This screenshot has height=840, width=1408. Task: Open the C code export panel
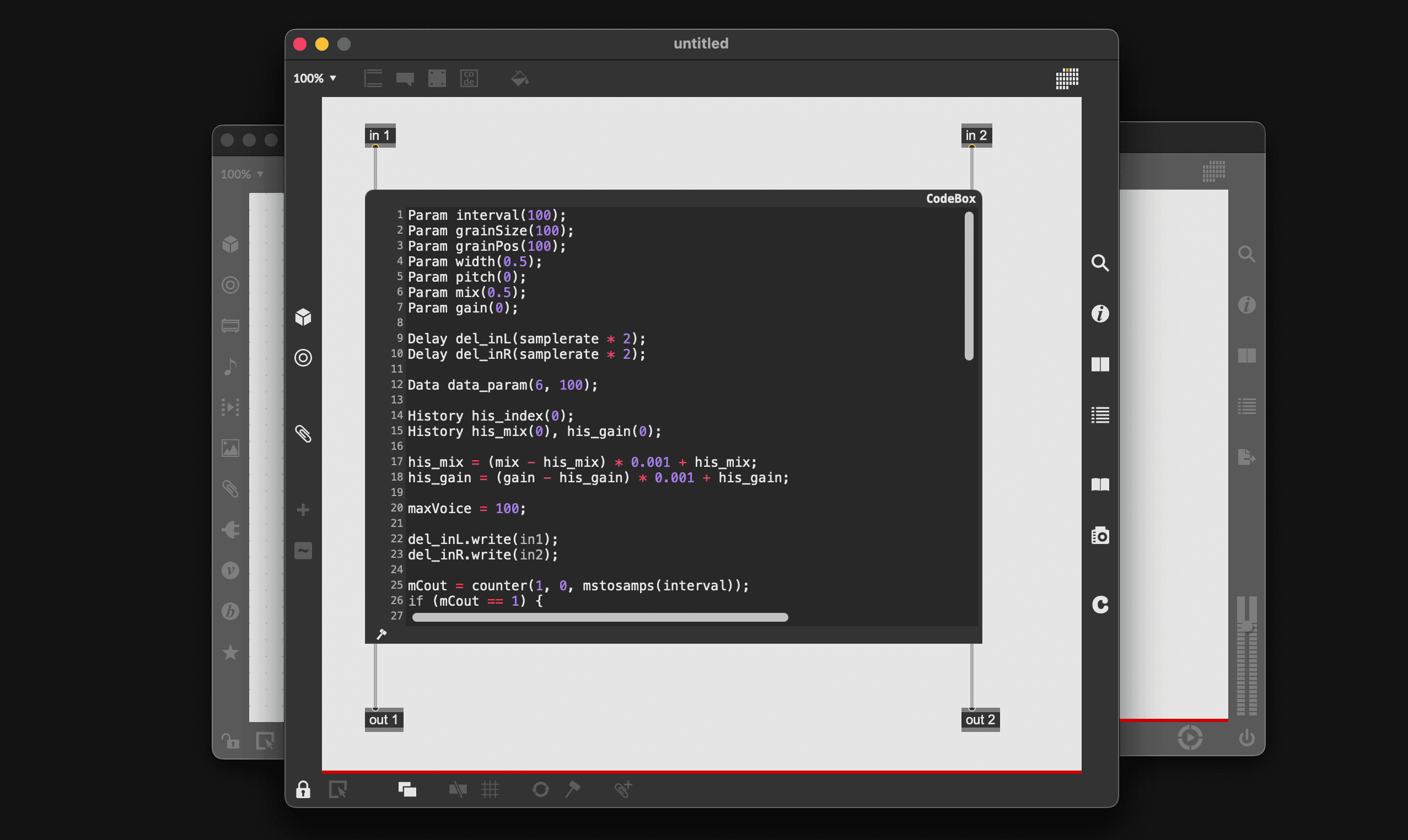click(x=1100, y=604)
